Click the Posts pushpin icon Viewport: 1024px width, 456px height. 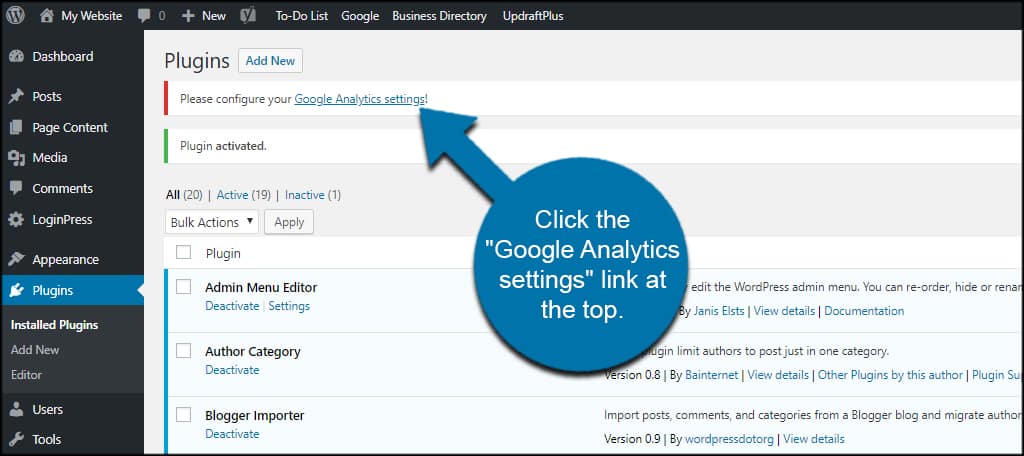[16, 97]
